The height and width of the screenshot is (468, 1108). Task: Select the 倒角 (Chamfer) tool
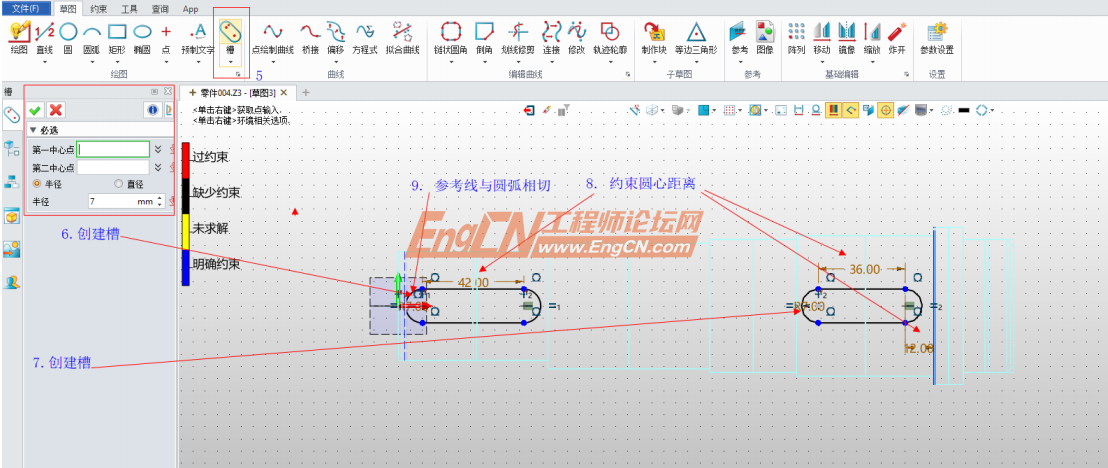(x=484, y=37)
